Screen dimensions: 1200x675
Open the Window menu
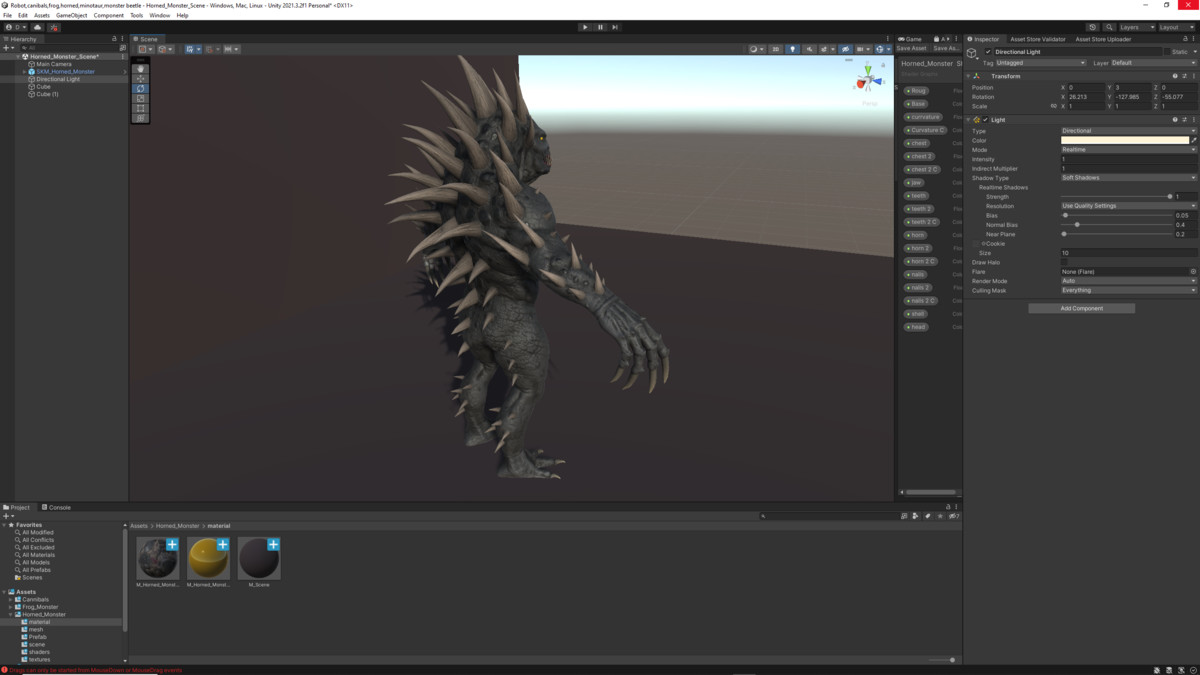point(159,16)
